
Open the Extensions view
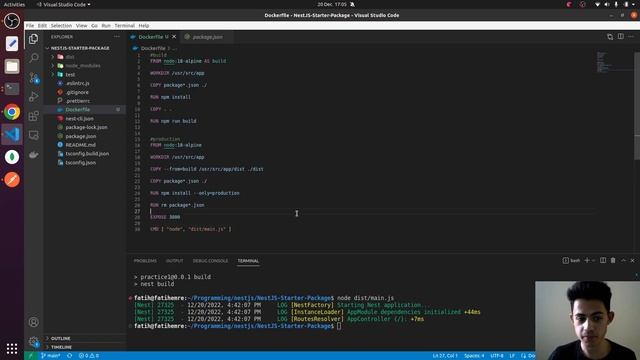click(x=33, y=116)
